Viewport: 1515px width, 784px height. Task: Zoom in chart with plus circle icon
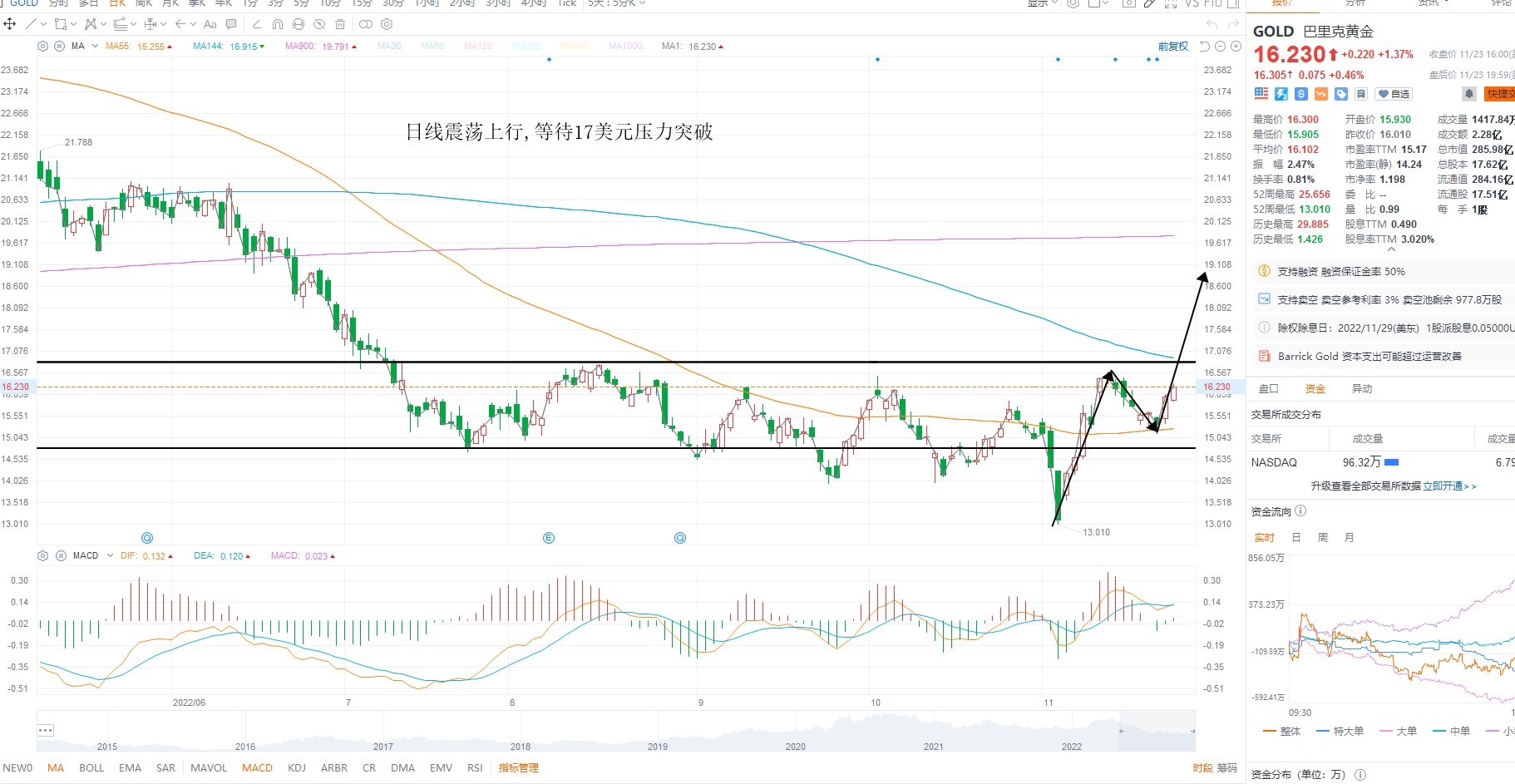(1236, 47)
